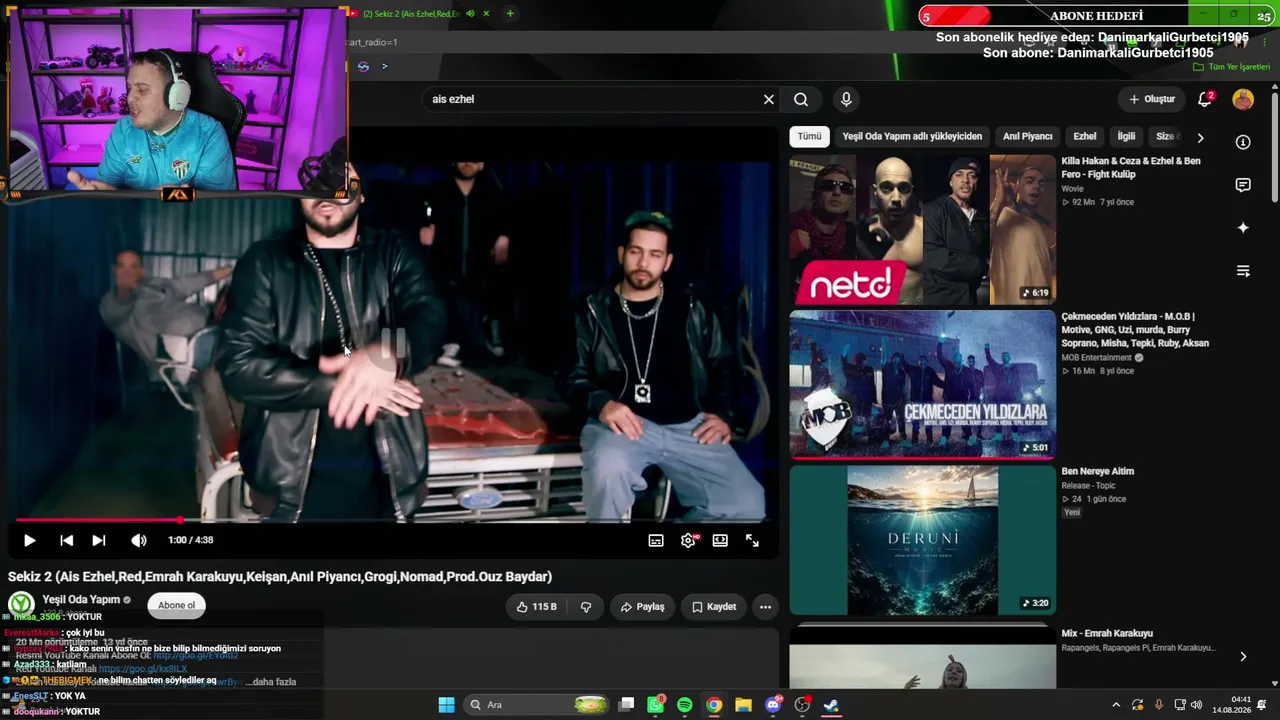Viewport: 1280px width, 720px height.
Task: Select the Ezhel filter chip
Action: point(1085,136)
